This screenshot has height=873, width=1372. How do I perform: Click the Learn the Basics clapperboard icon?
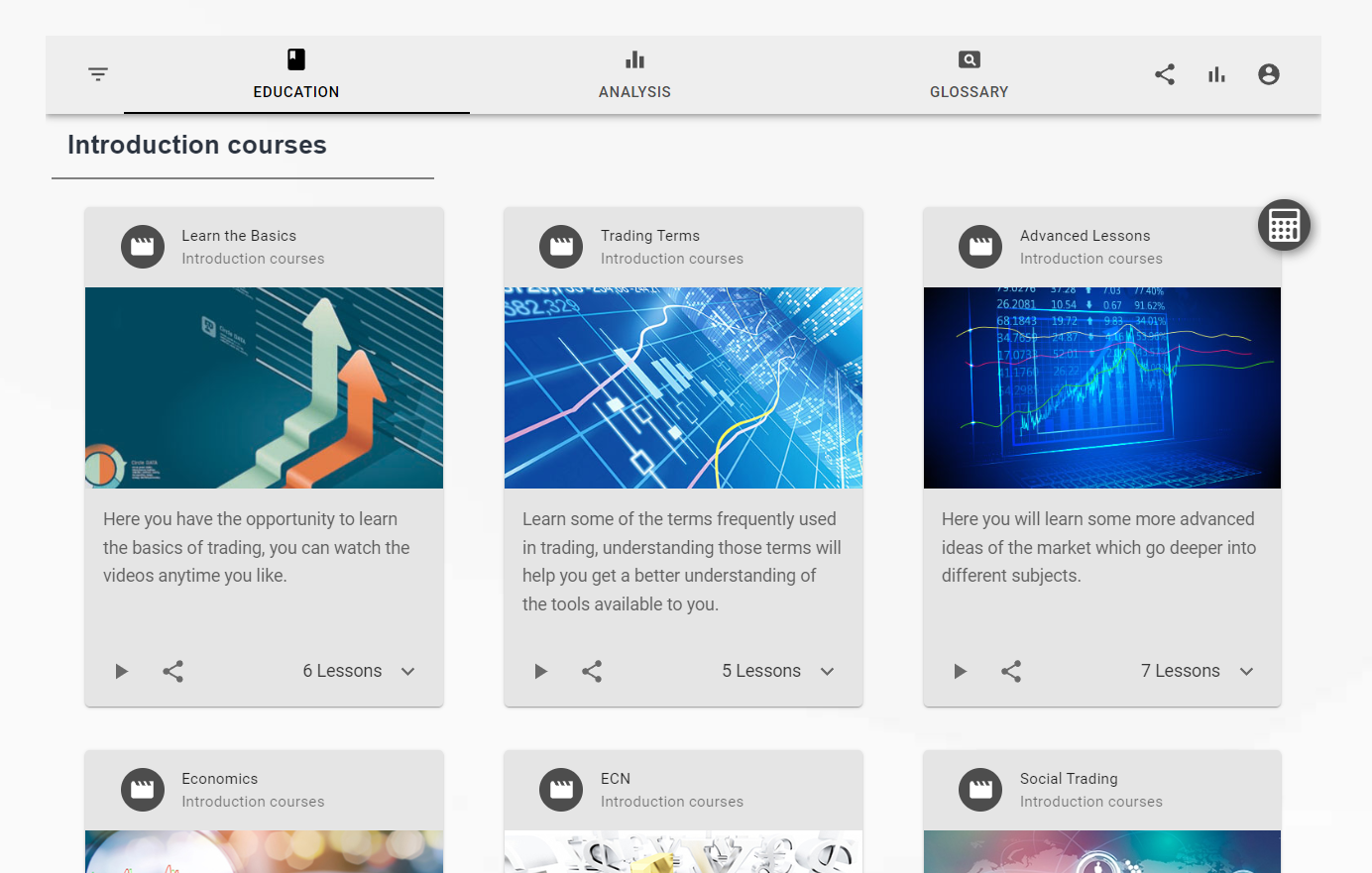pyautogui.click(x=143, y=247)
